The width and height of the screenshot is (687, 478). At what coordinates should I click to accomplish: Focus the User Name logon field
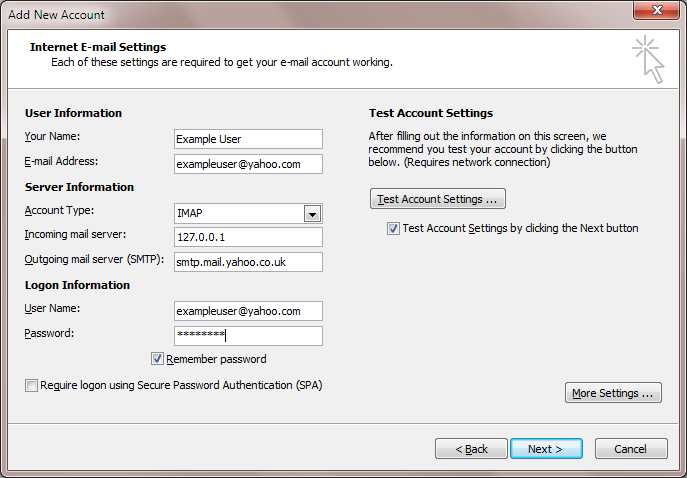[248, 311]
